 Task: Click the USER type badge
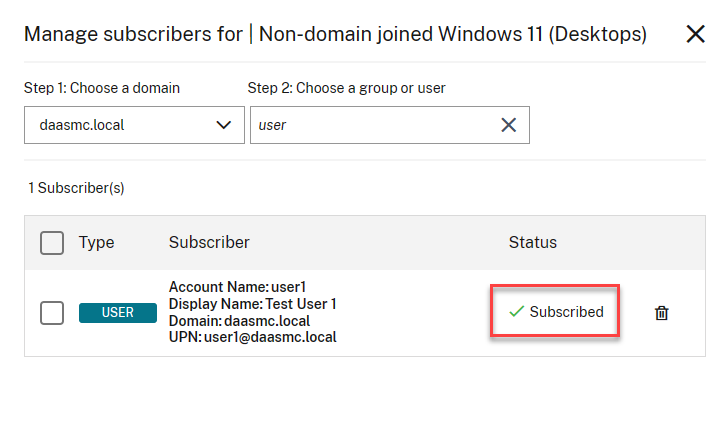(118, 313)
